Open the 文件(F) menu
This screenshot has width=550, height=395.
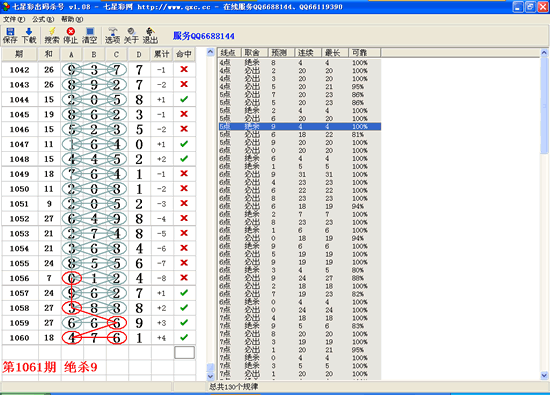(14, 19)
